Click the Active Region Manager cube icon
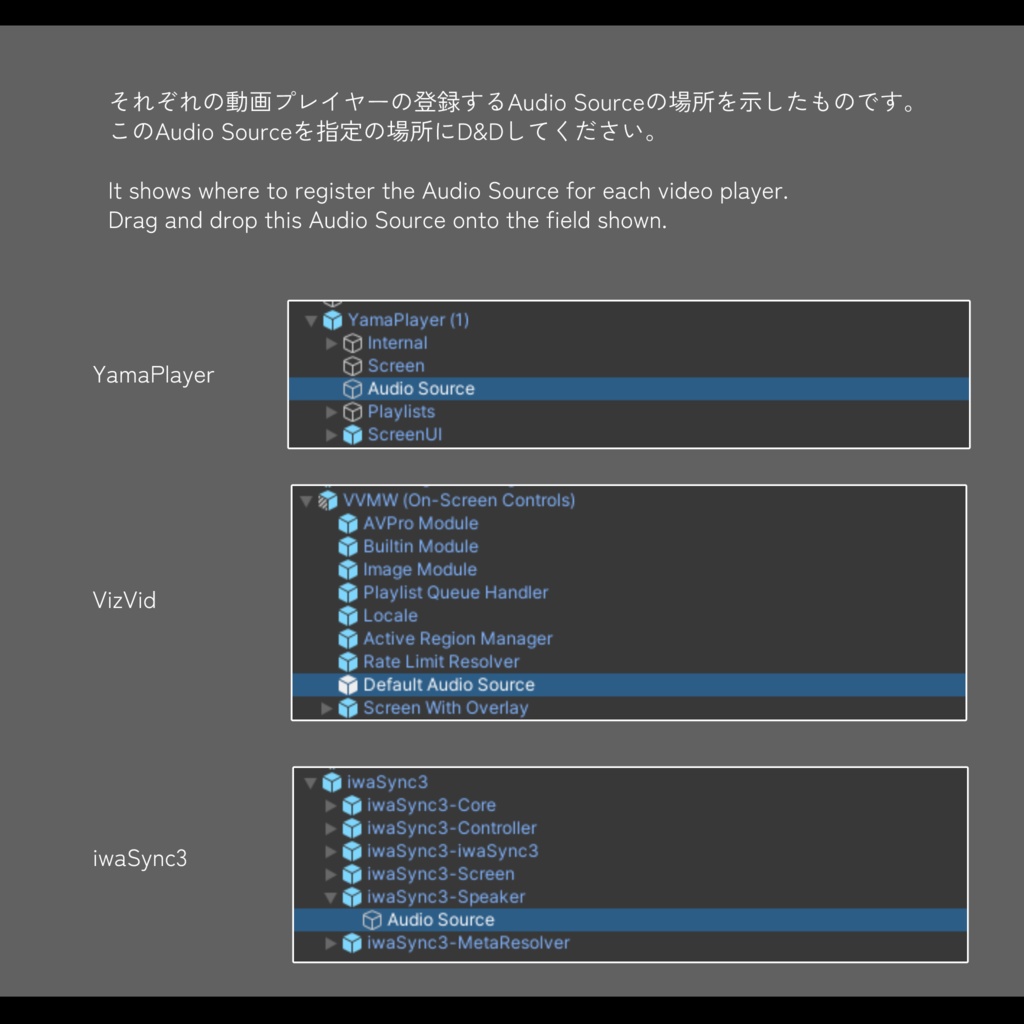The image size is (1024, 1024). [x=348, y=639]
